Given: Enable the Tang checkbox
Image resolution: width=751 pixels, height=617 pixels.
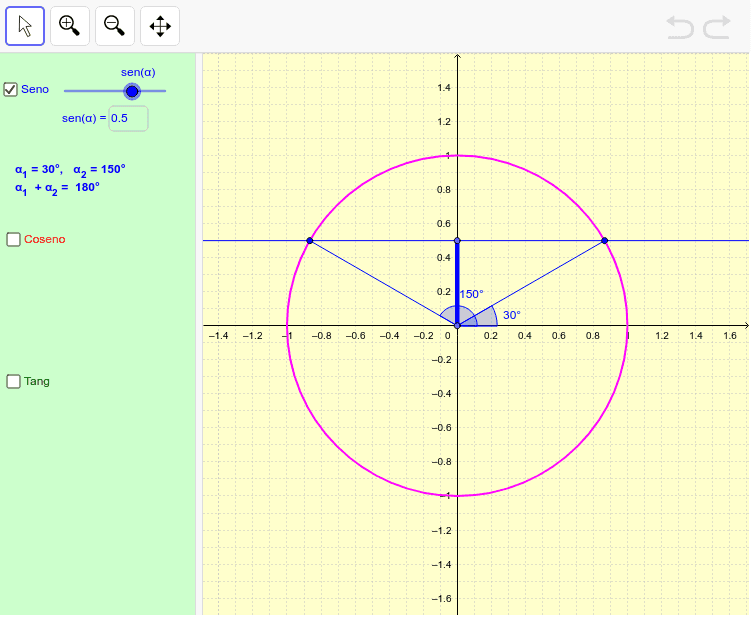Looking at the screenshot, I should click(13, 382).
